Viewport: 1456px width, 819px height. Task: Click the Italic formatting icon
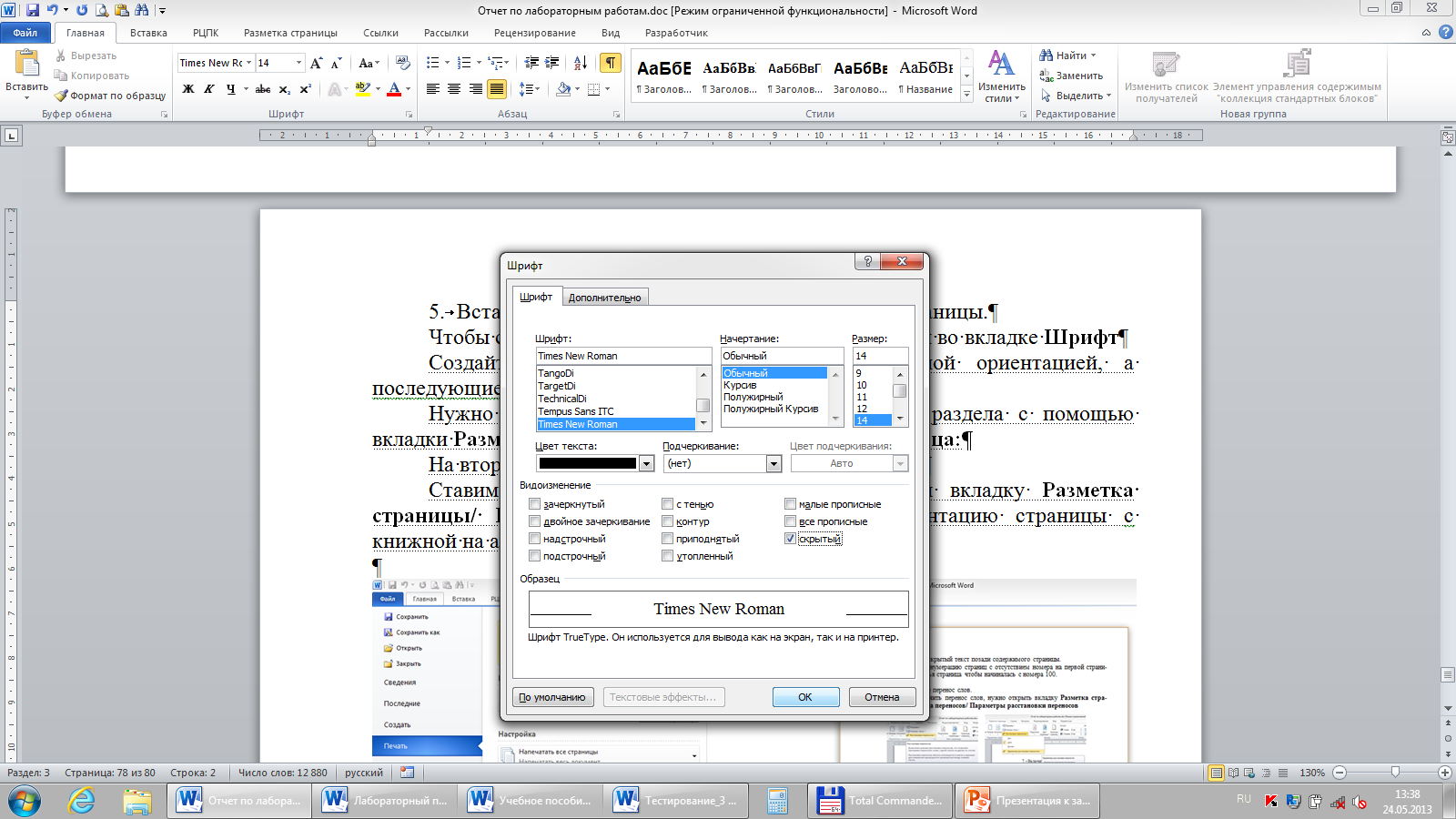tap(209, 89)
